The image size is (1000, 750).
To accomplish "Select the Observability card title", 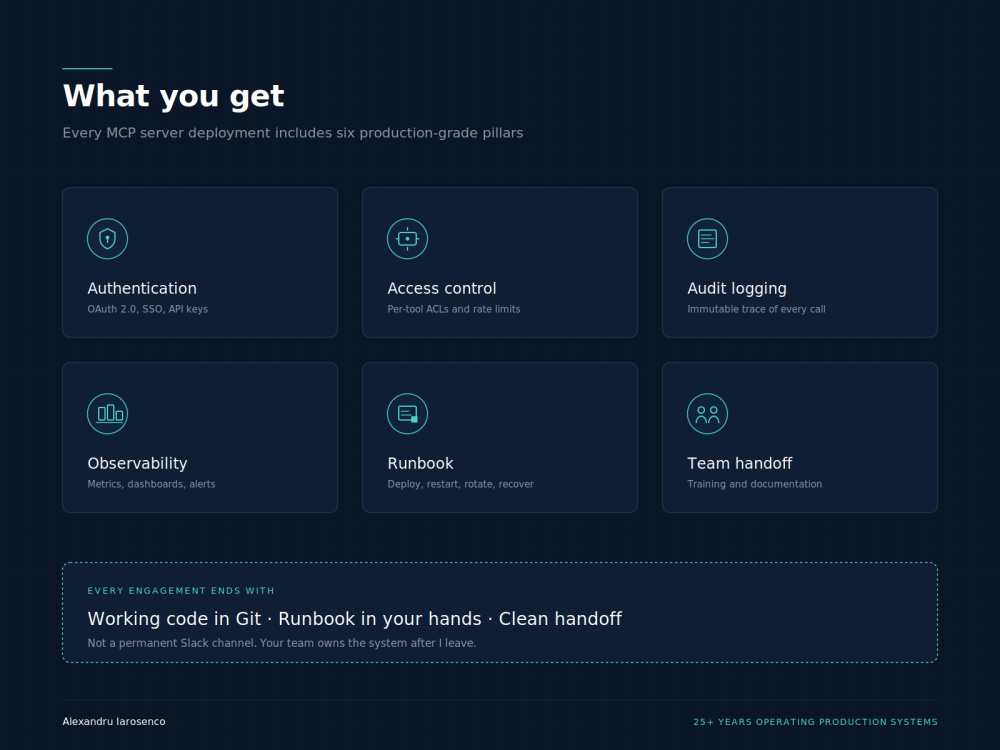I will pos(137,464).
